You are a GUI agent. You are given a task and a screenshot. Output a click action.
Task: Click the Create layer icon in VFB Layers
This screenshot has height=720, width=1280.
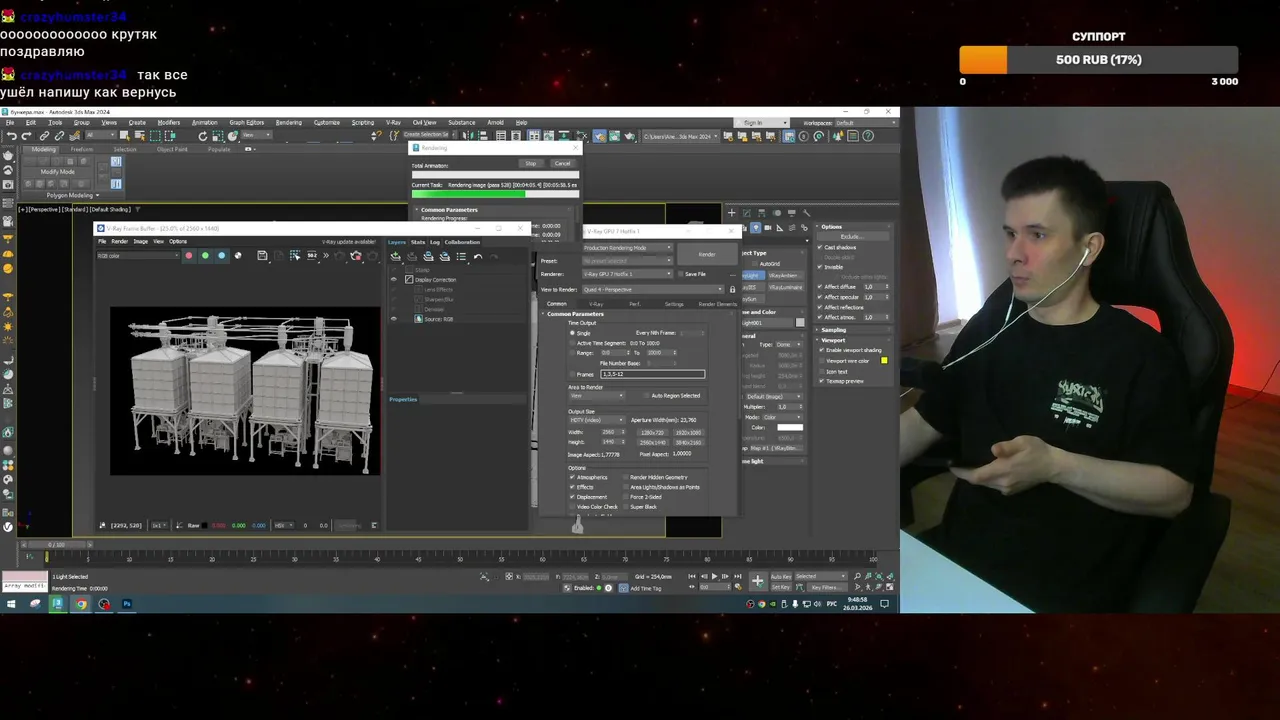(395, 257)
